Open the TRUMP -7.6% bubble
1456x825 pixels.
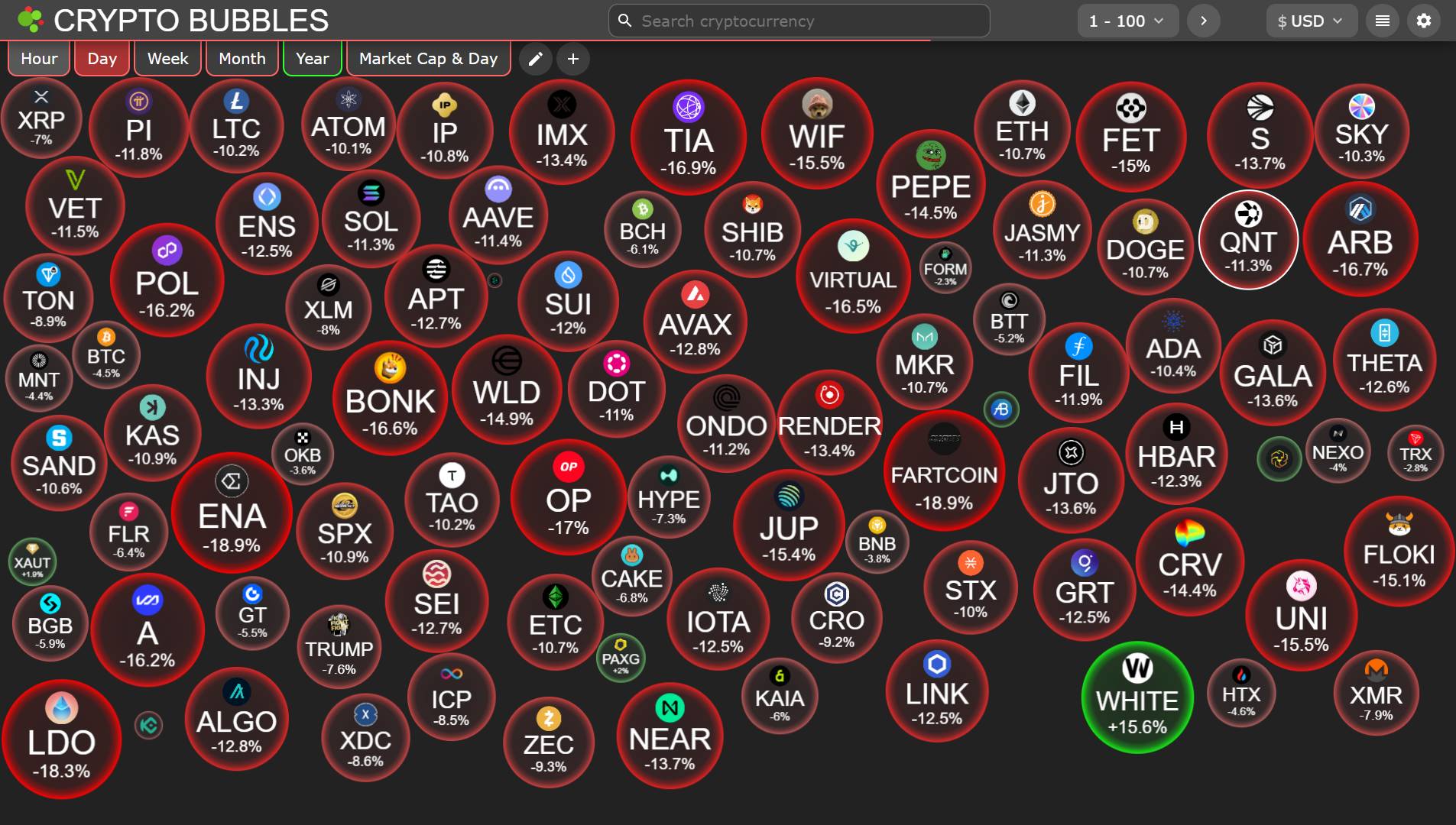339,647
